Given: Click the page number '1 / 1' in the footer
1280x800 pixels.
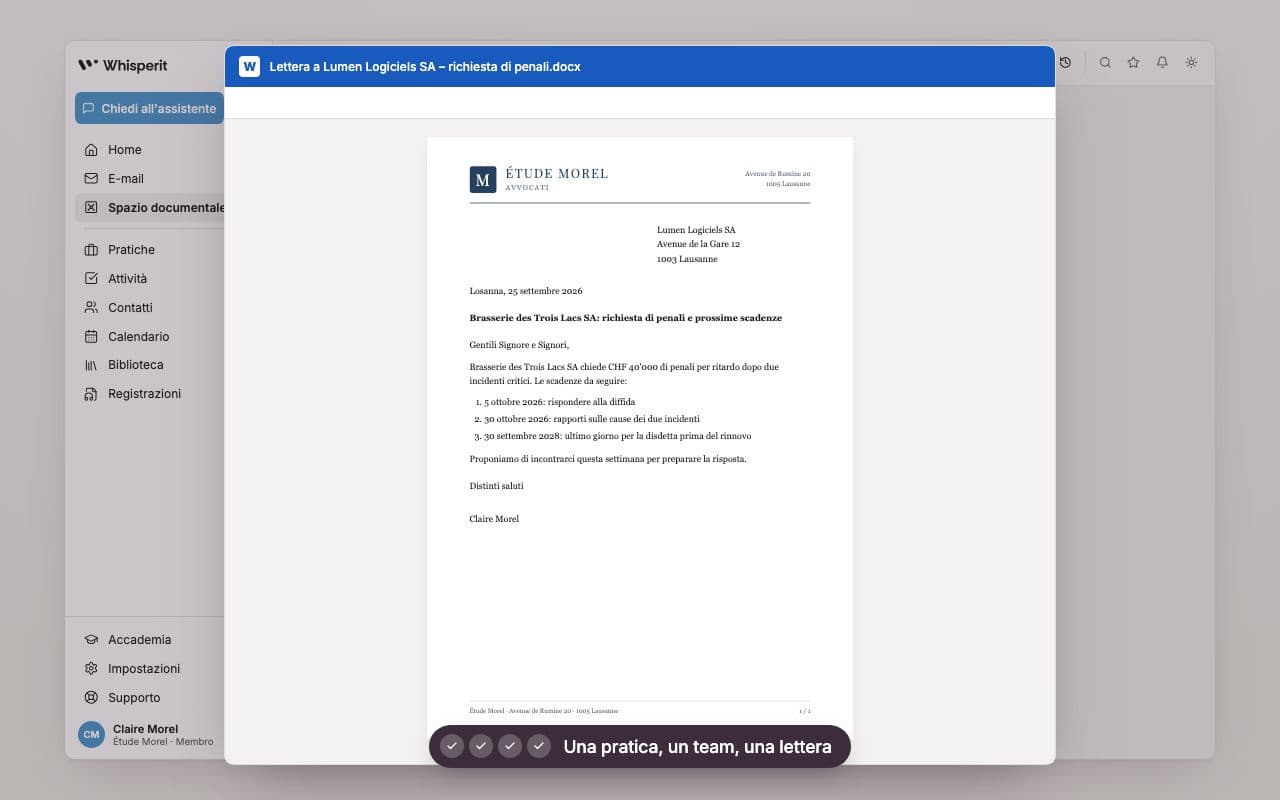Looking at the screenshot, I should (805, 711).
